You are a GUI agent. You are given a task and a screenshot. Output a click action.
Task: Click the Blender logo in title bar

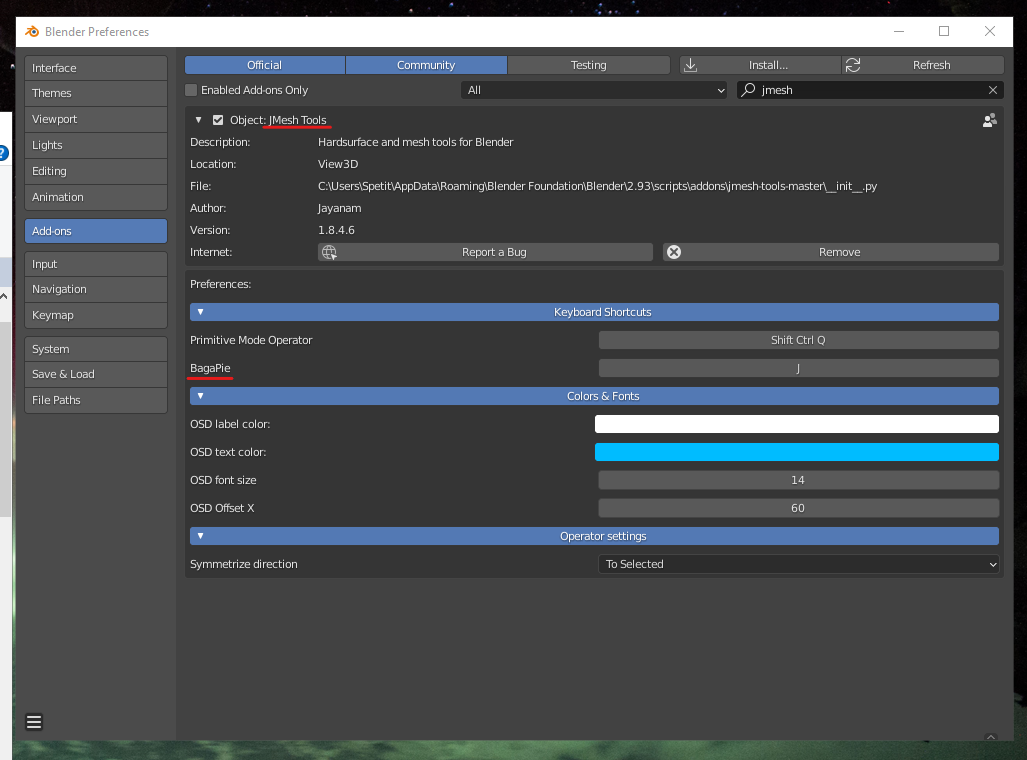[31, 31]
